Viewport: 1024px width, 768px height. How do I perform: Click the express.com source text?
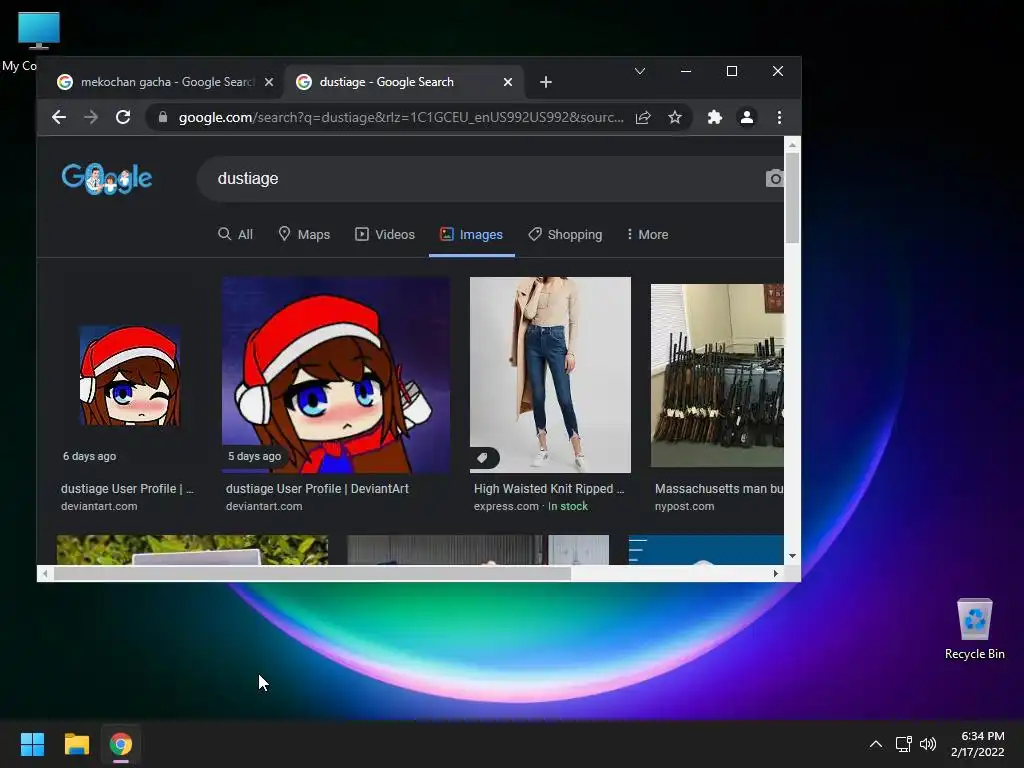click(x=506, y=507)
